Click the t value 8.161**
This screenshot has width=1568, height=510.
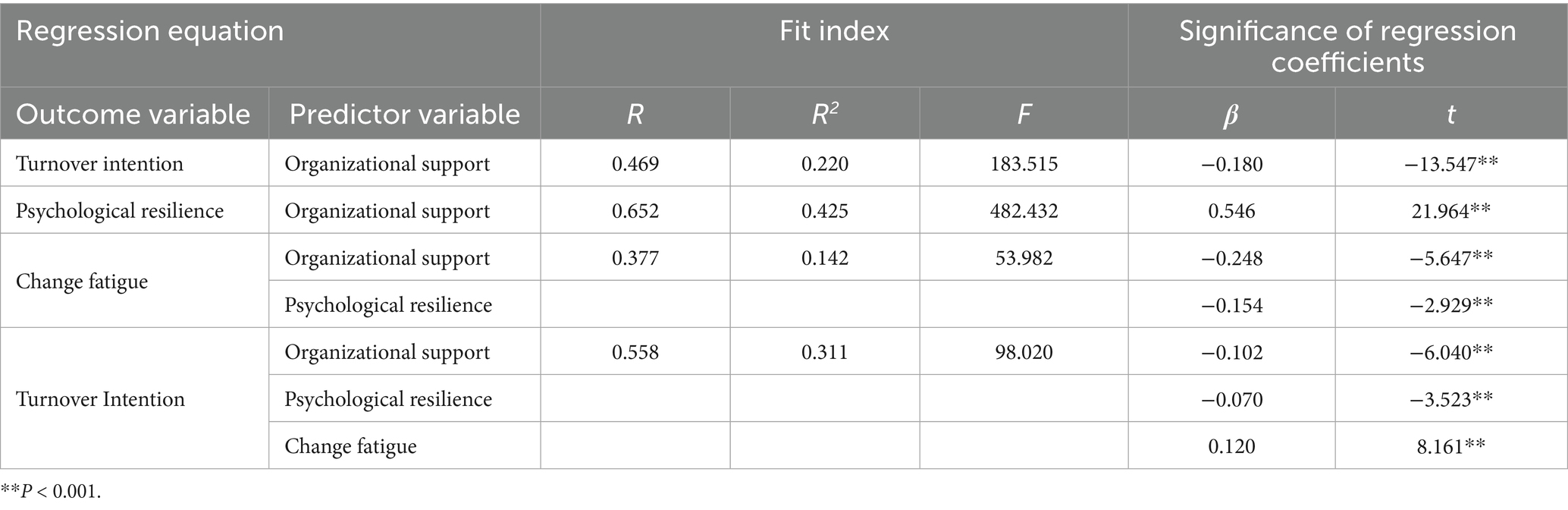point(1450,446)
